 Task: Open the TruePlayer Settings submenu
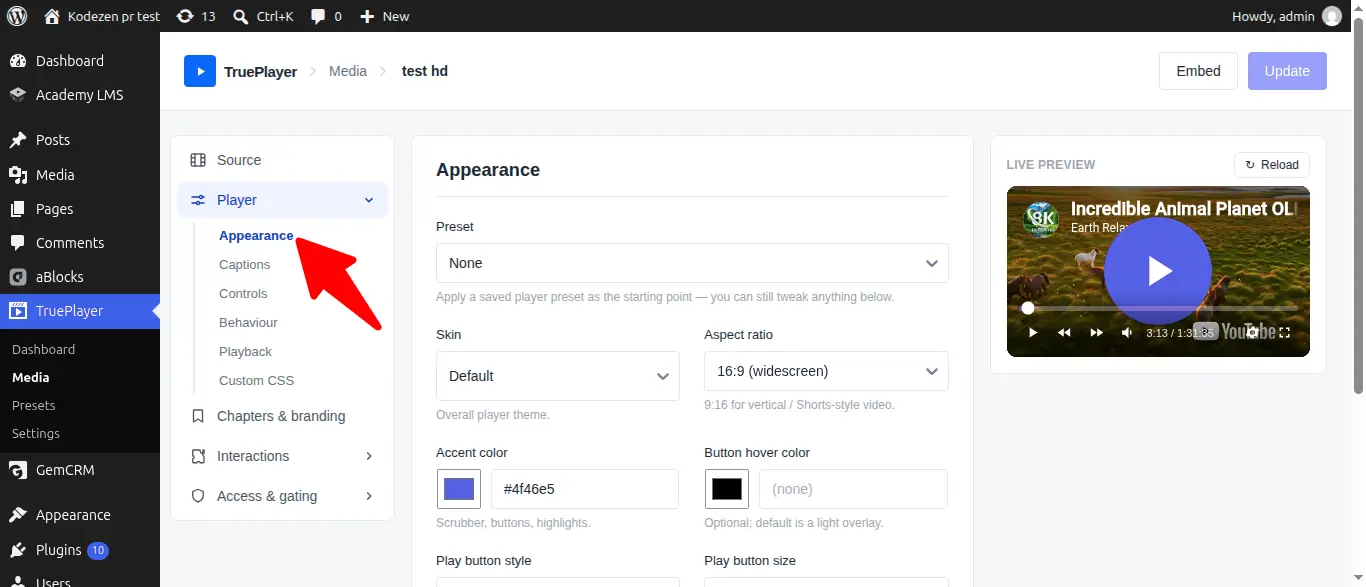click(x=36, y=433)
